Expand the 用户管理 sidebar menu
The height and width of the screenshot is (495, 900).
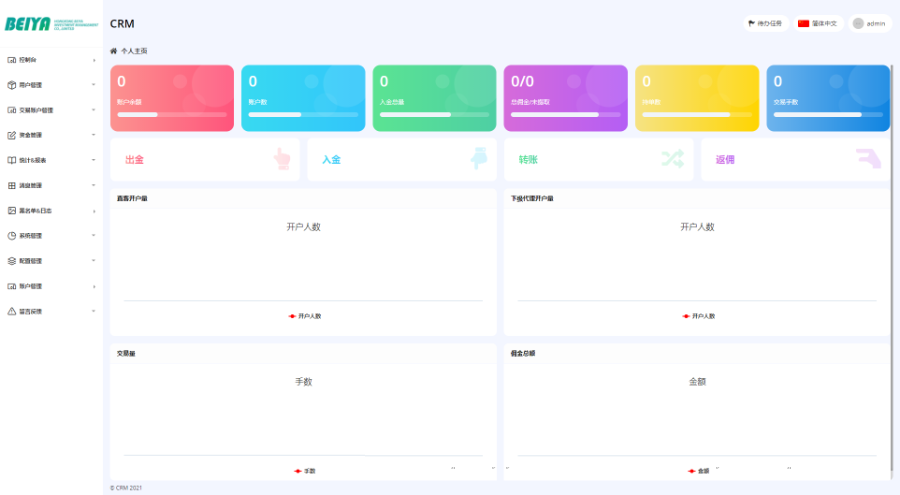pyautogui.click(x=50, y=85)
